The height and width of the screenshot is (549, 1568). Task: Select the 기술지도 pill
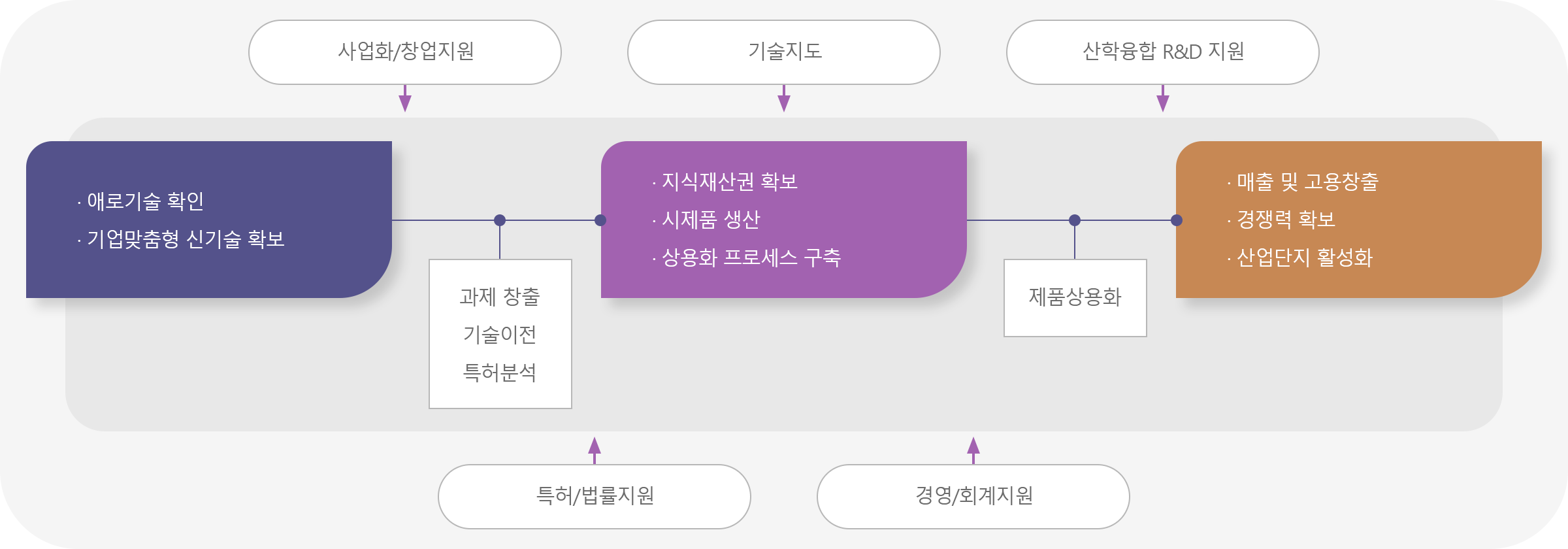pyautogui.click(x=784, y=52)
